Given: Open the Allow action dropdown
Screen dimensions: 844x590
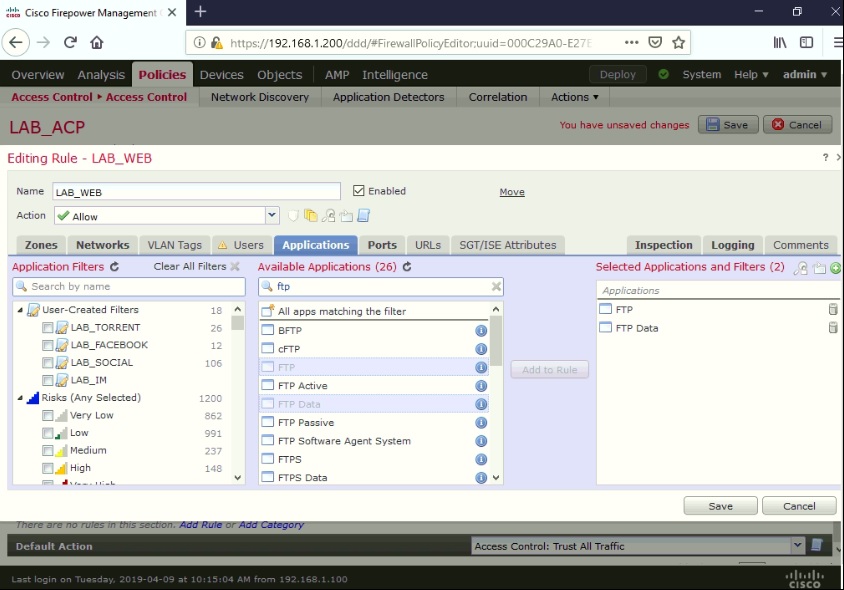Looking at the screenshot, I should [271, 215].
